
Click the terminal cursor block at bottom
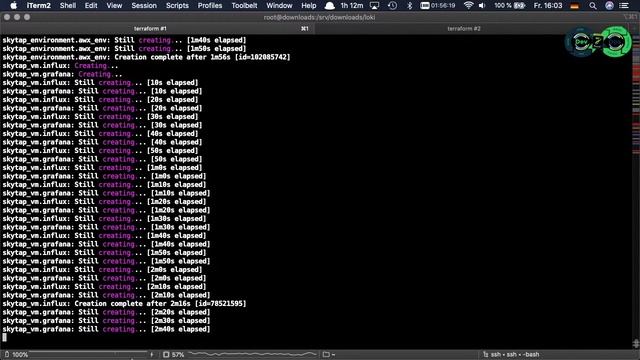coord(4,338)
